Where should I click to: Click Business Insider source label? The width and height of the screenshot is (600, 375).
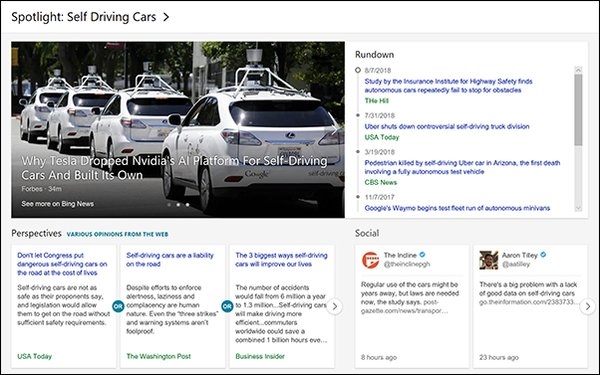tap(260, 356)
